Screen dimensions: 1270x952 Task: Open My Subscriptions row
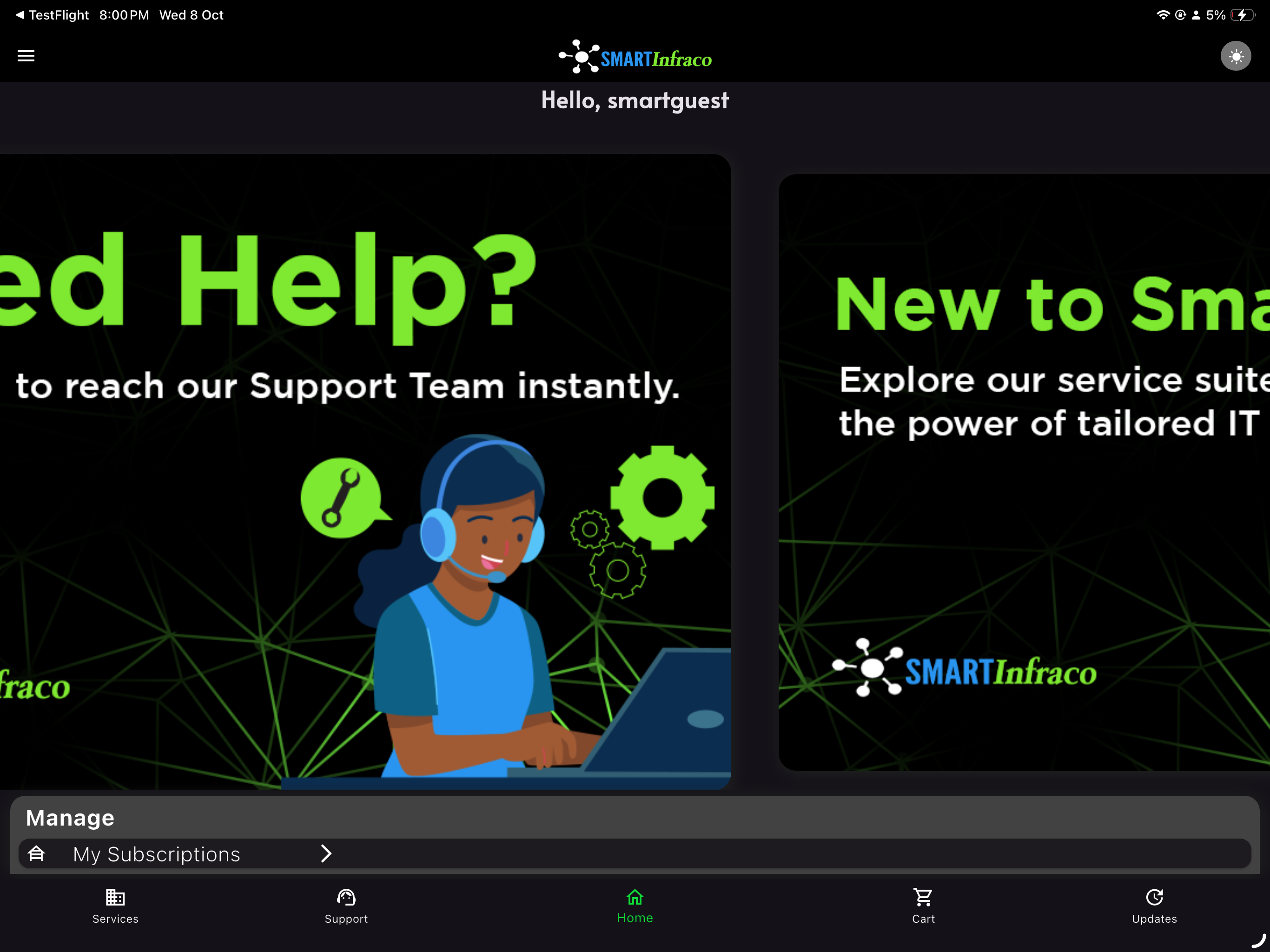coord(635,854)
